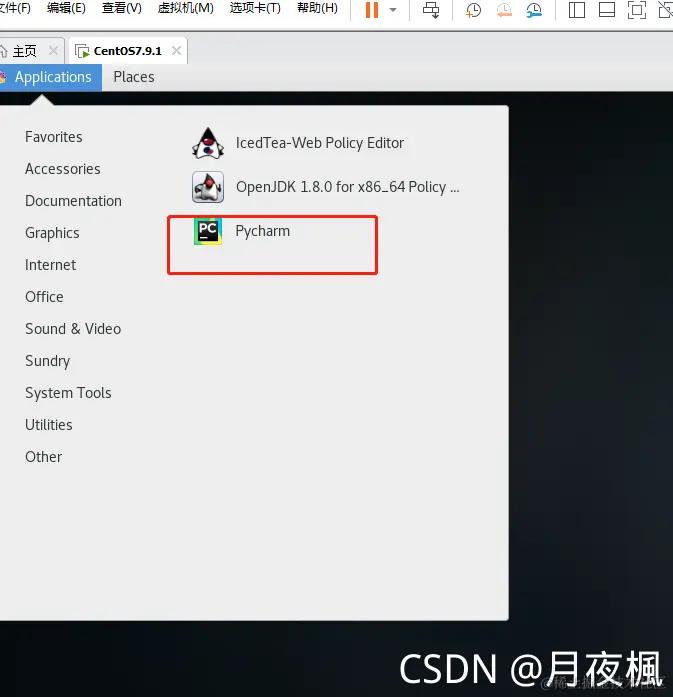Close the CentOS7.9.1 tab

click(x=176, y=51)
